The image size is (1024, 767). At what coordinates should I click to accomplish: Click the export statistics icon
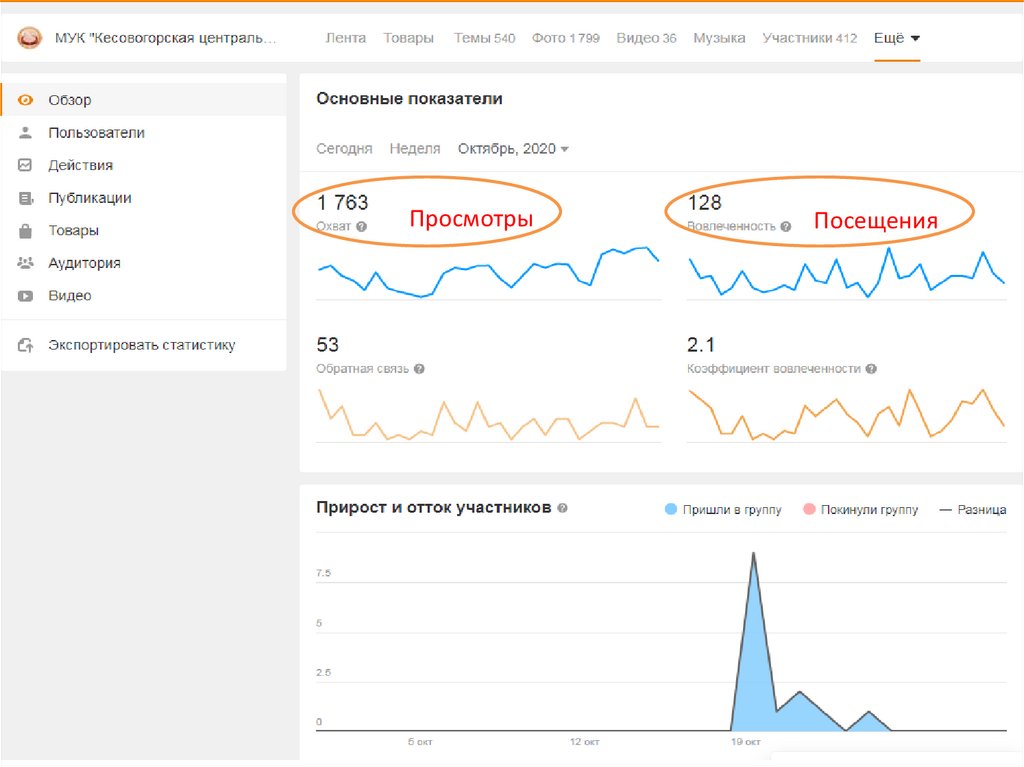pyautogui.click(x=26, y=346)
